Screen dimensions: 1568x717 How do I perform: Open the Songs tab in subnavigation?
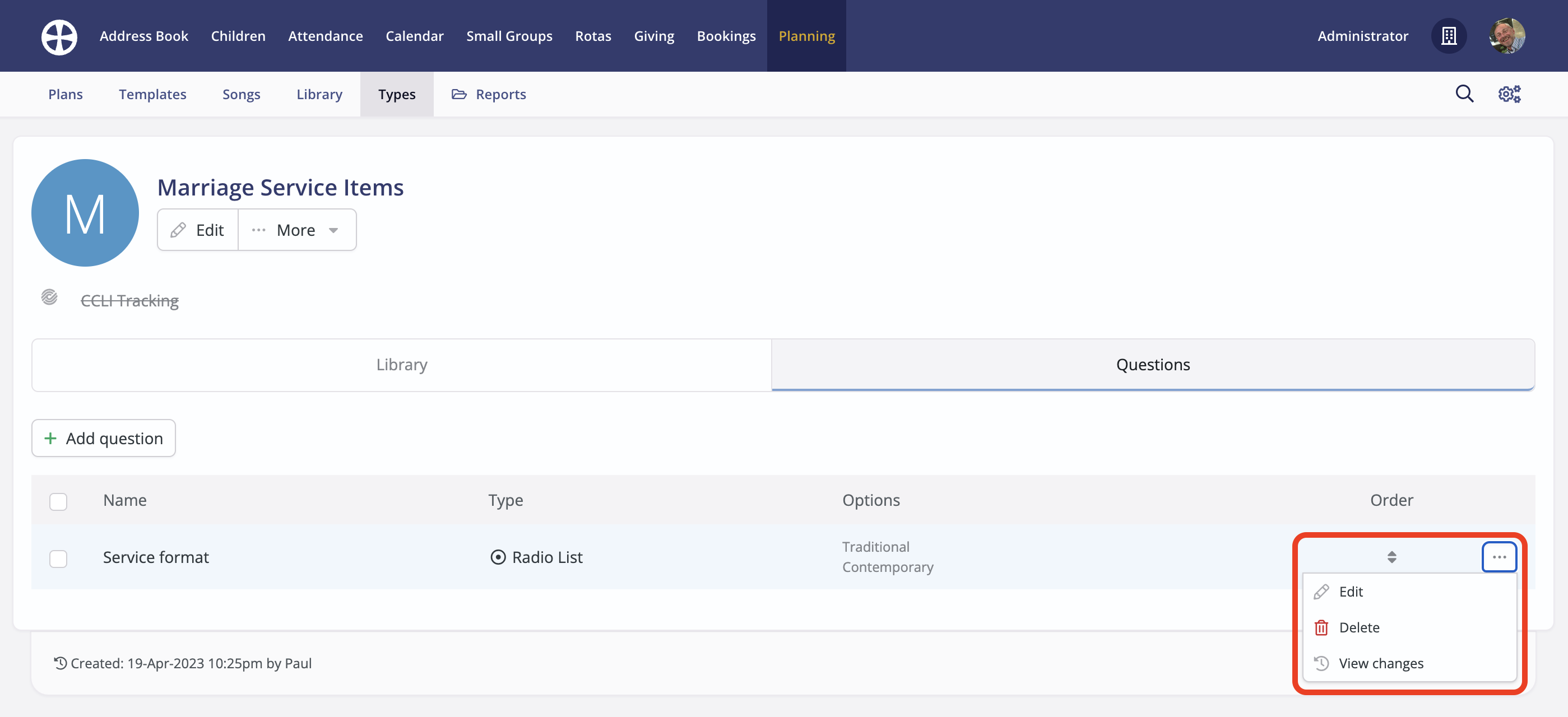pos(241,94)
